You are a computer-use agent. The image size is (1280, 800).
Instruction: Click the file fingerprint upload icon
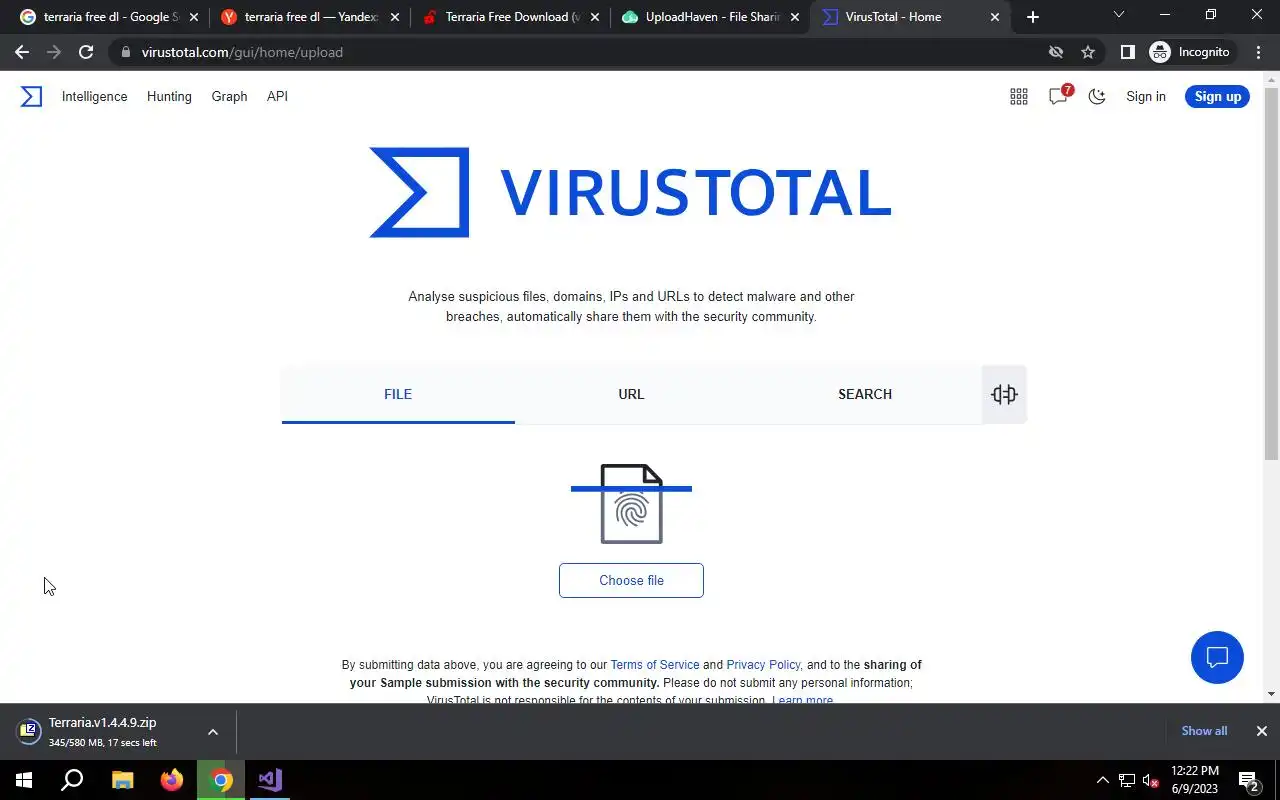click(631, 504)
